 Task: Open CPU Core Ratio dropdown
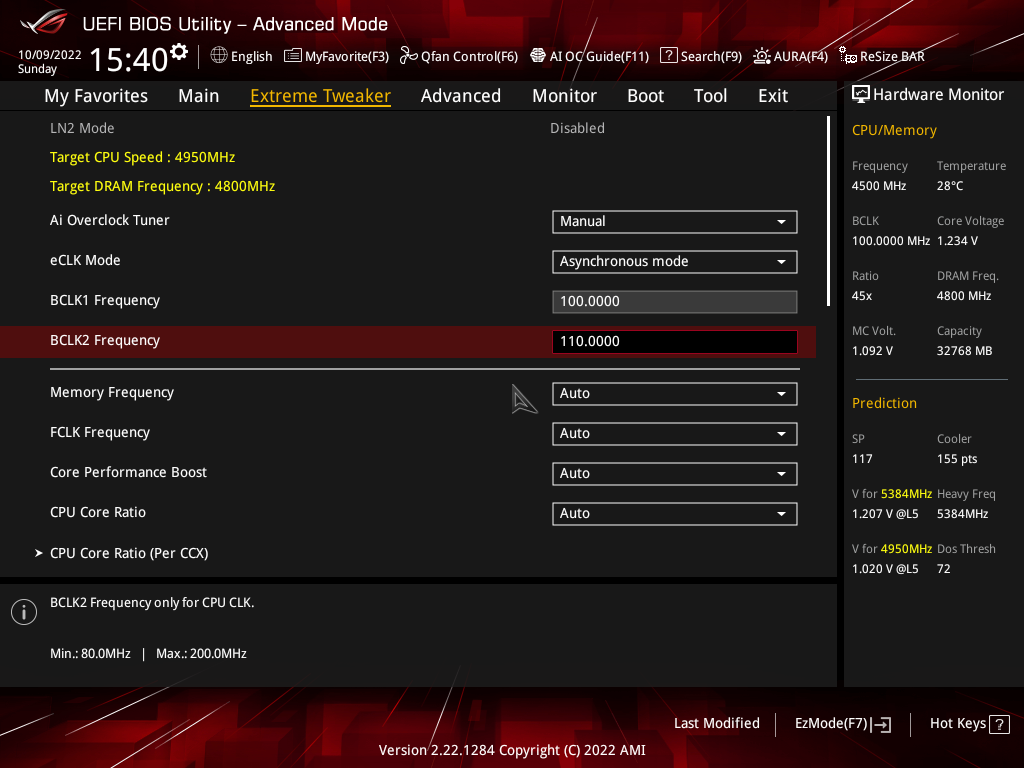(x=675, y=513)
